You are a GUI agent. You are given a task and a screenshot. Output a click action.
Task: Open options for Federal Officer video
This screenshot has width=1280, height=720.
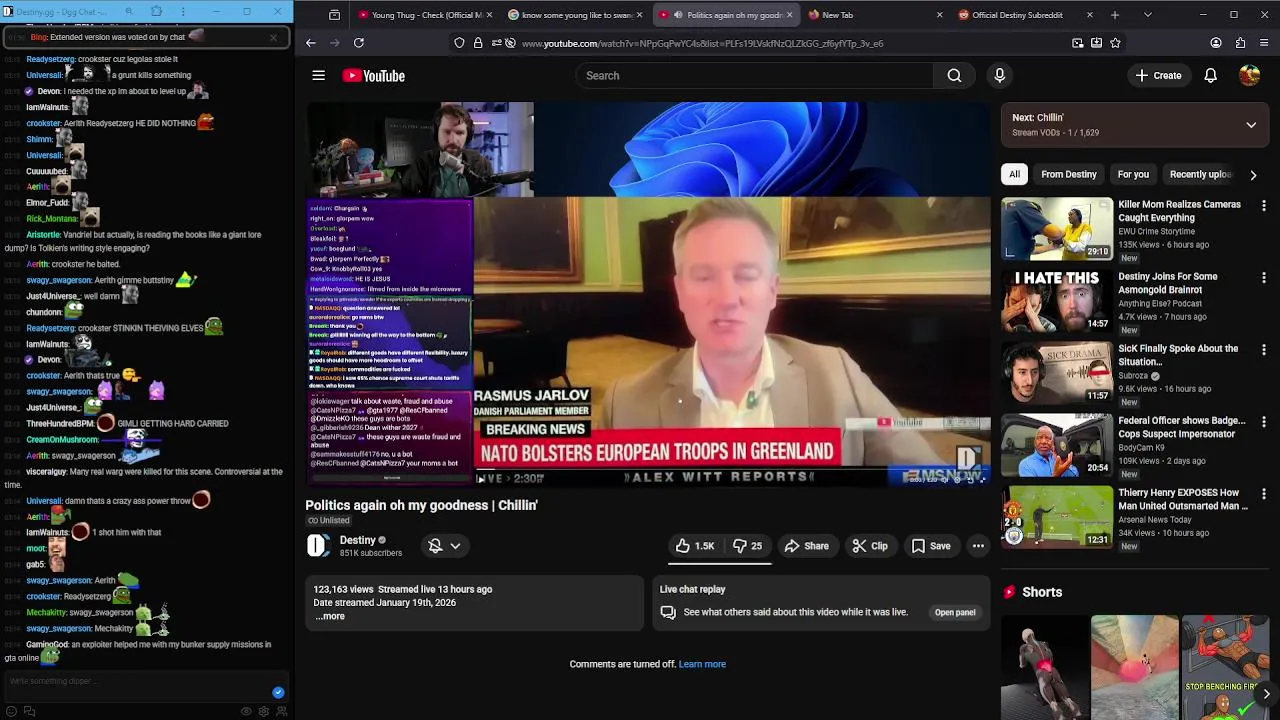tap(1264, 422)
